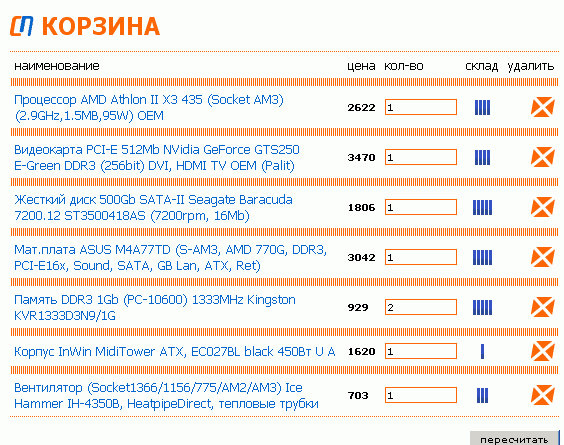Delete the ASUS M4A77TD motherboard item
The image size is (564, 445).
pos(542,257)
